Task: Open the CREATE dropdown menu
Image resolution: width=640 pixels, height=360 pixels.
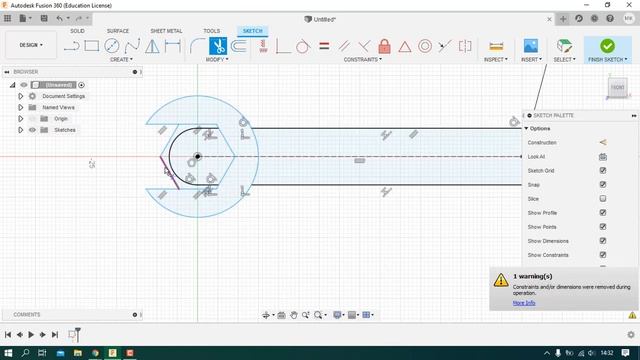Action: point(121,60)
